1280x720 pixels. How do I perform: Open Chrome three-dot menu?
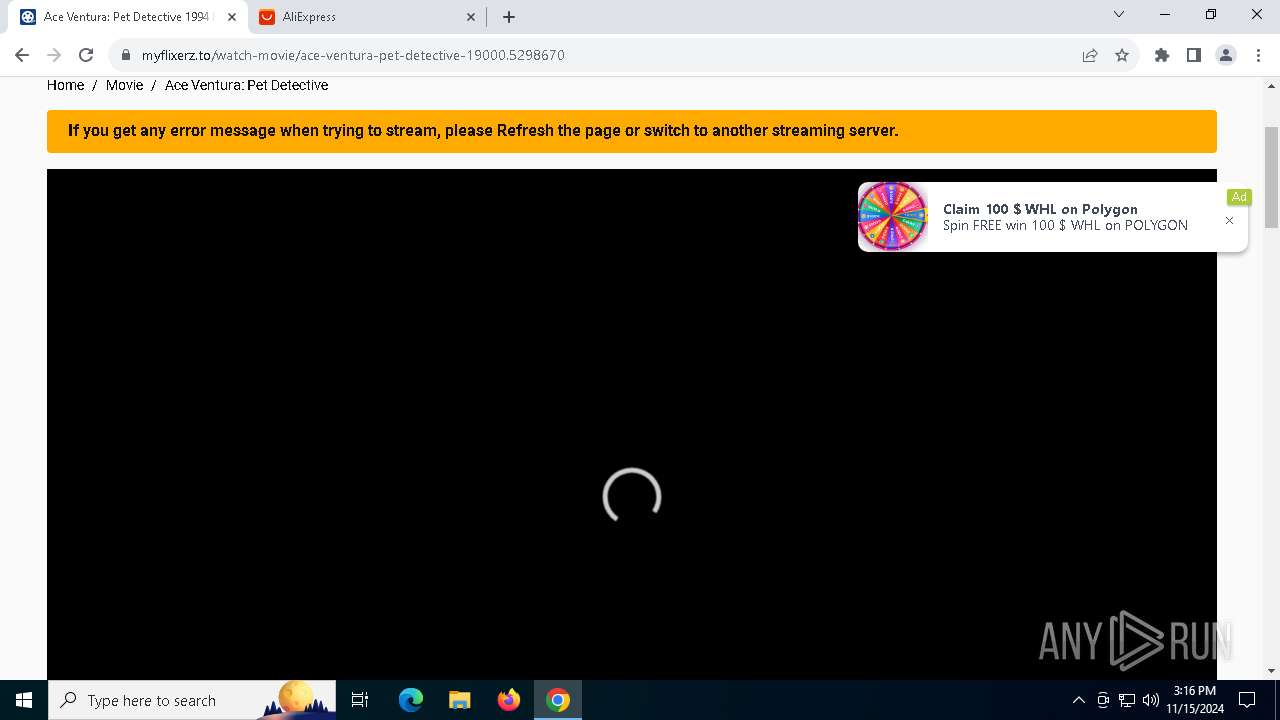click(1258, 55)
